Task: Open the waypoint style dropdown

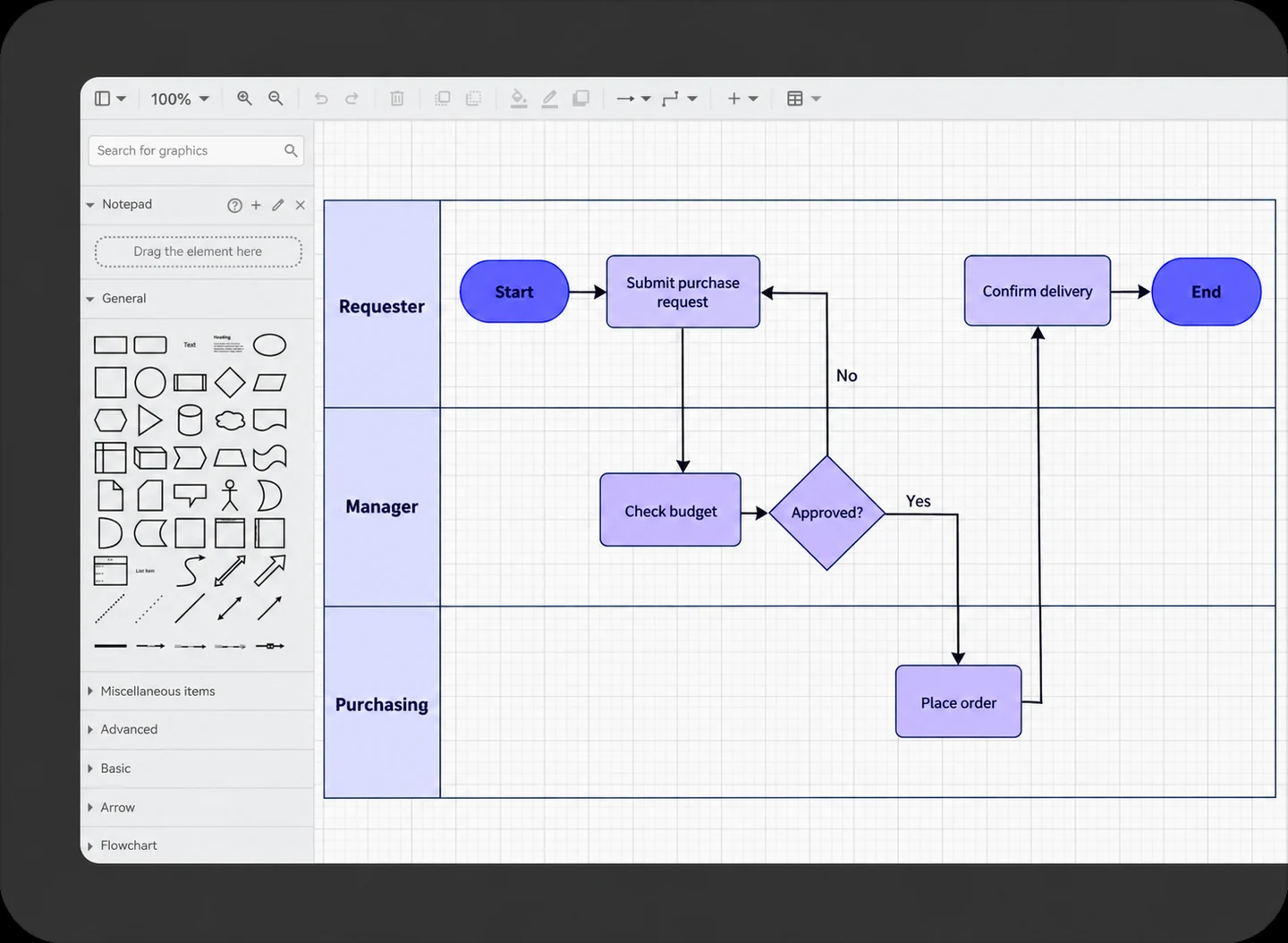Action: click(680, 98)
